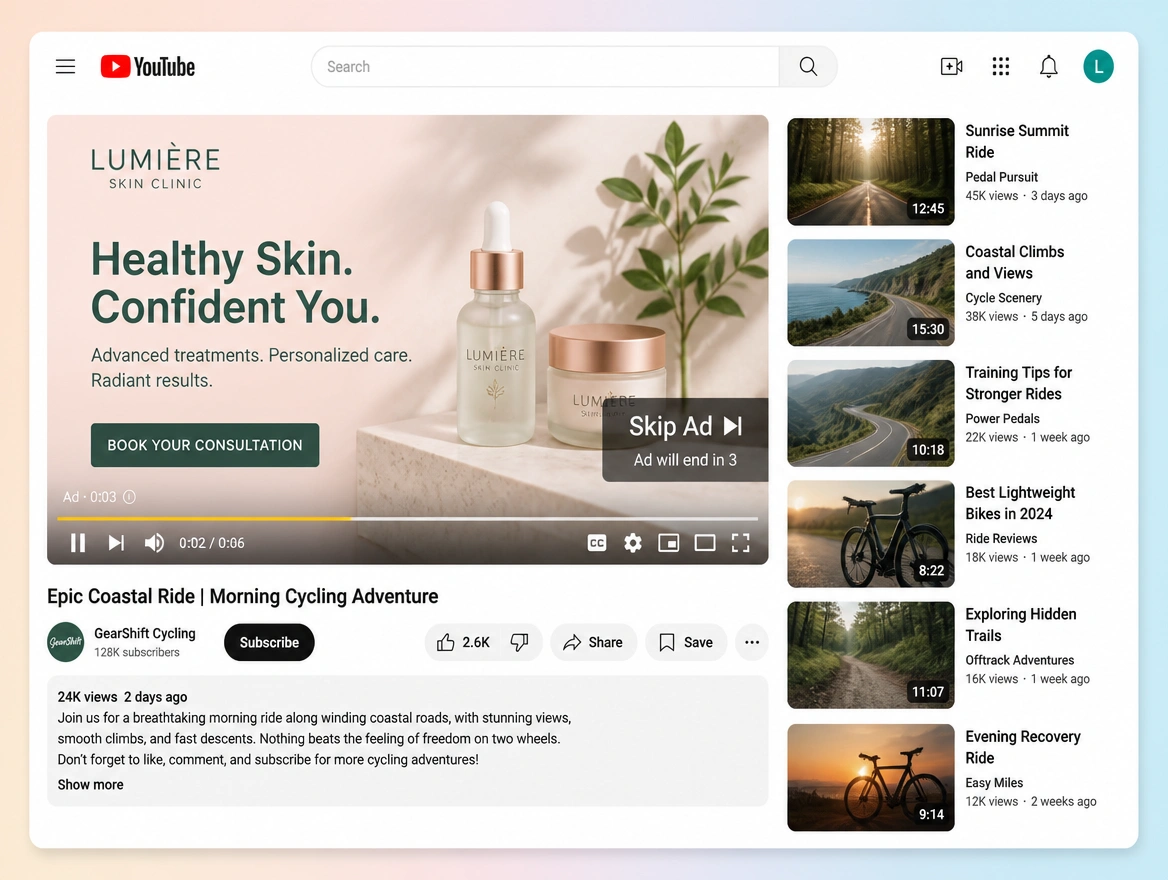The image size is (1168, 880).
Task: Open GearShift Cycling channel avatar
Action: [x=66, y=642]
